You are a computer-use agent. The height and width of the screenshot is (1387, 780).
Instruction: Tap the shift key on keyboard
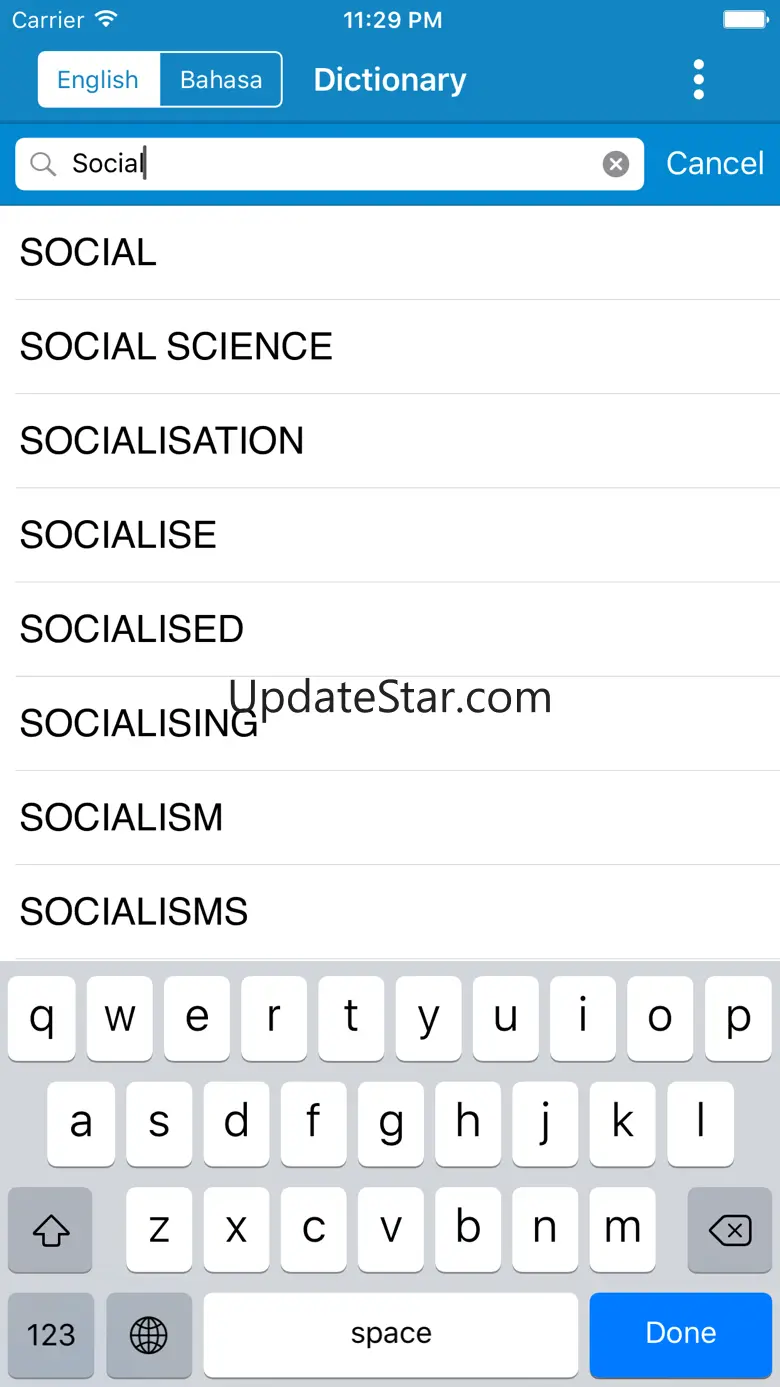[x=50, y=1230]
